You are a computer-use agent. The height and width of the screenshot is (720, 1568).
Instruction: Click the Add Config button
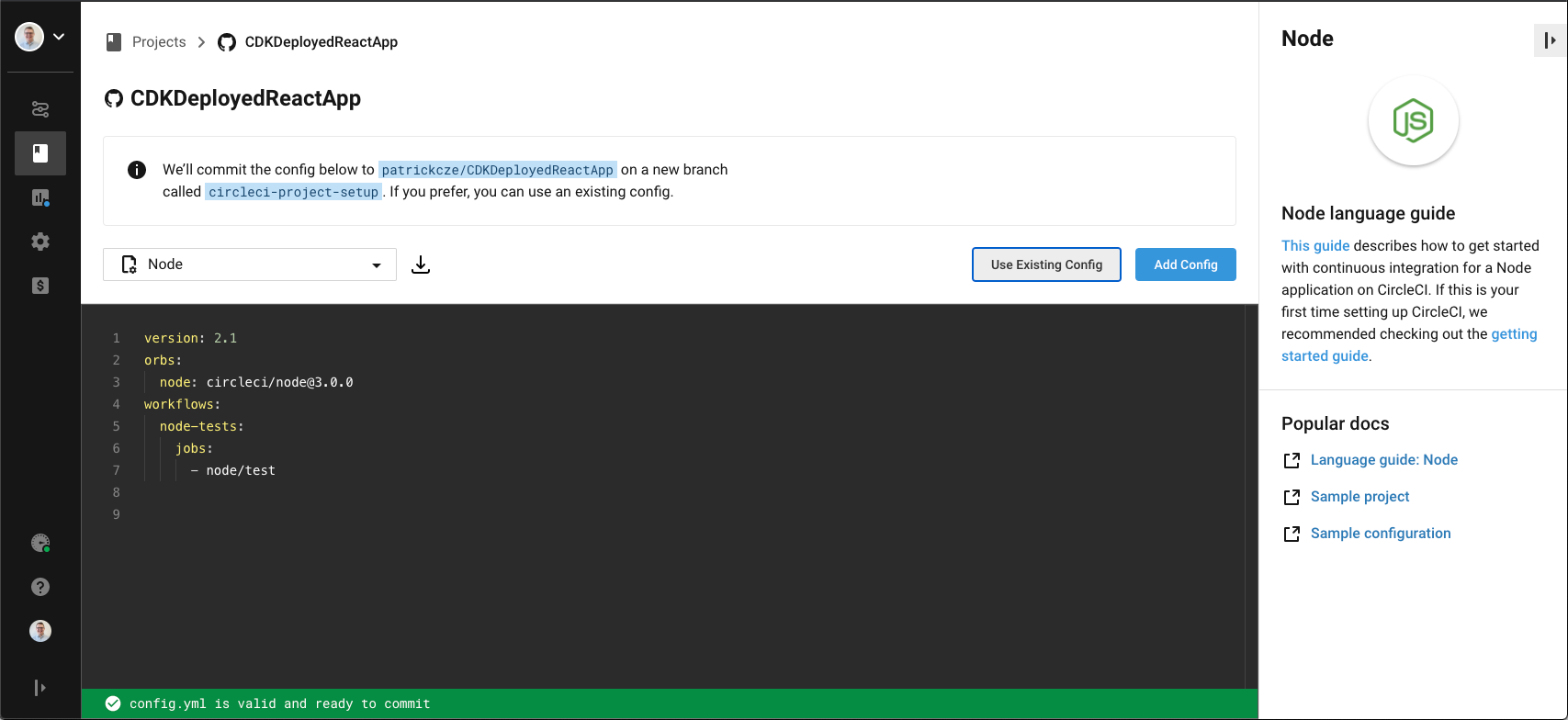click(x=1186, y=264)
